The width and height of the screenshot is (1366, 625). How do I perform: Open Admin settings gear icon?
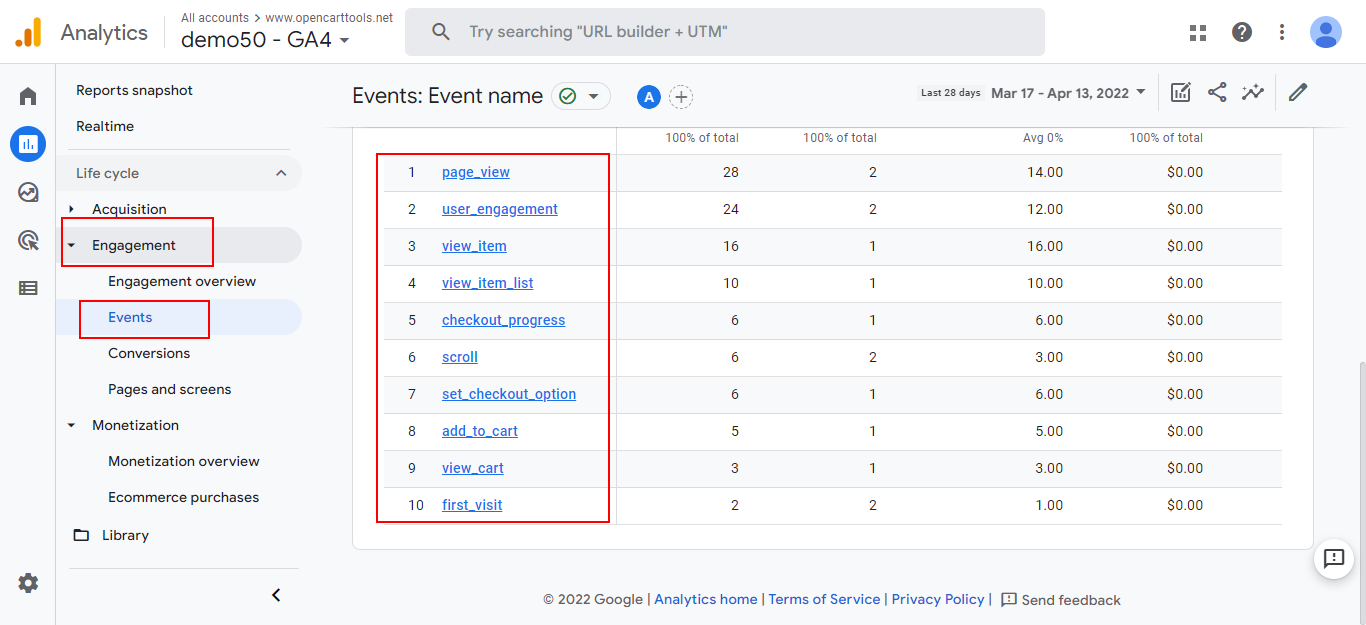tap(28, 583)
